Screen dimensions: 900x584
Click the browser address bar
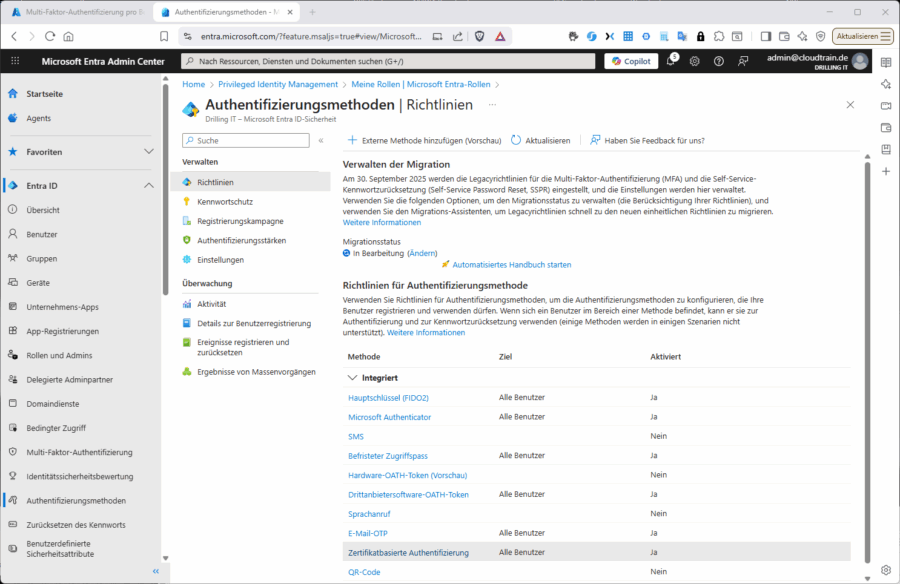[x=311, y=36]
